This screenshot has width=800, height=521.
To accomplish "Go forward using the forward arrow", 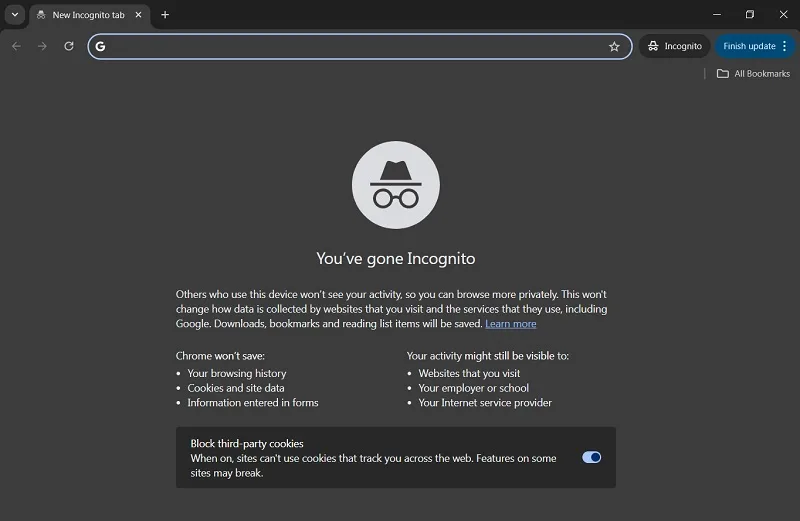I will tap(42, 46).
